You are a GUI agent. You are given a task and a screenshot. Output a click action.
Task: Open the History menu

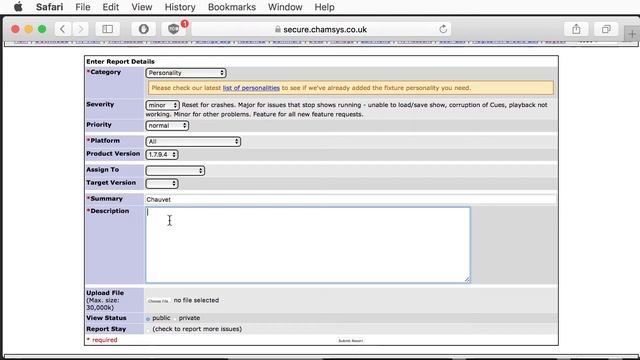pos(180,7)
